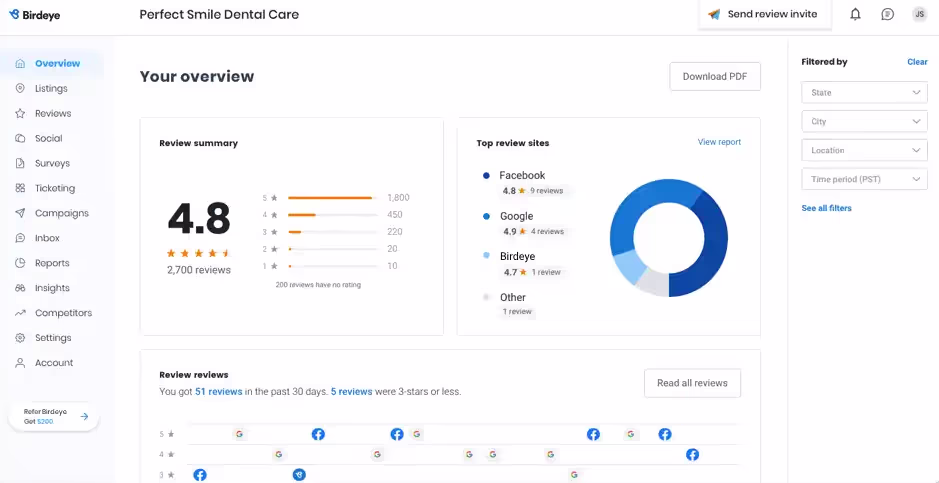Click the View report link
Screen dimensions: 939x483
click(x=719, y=142)
